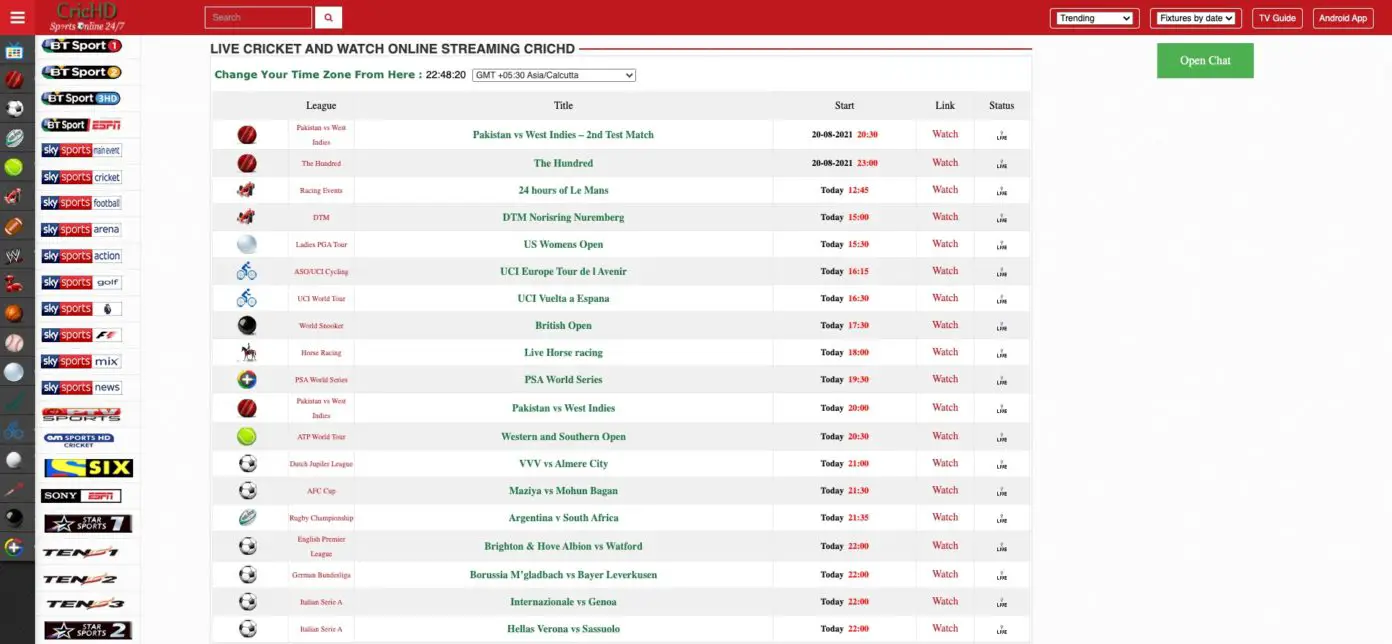
Task: Open the sidebar hamburger menu
Action: (15, 16)
